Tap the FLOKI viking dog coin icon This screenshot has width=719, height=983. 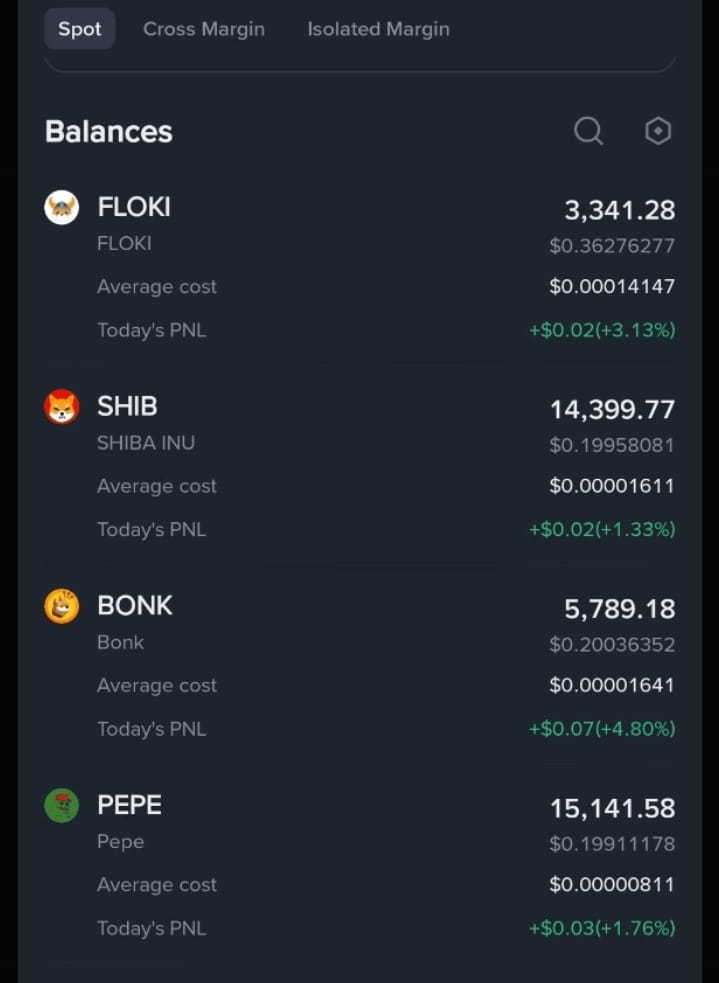coord(61,208)
